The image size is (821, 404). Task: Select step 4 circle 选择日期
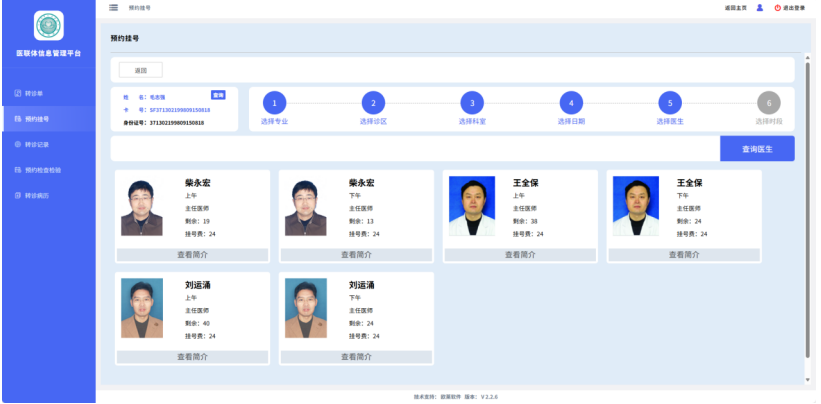(x=570, y=102)
